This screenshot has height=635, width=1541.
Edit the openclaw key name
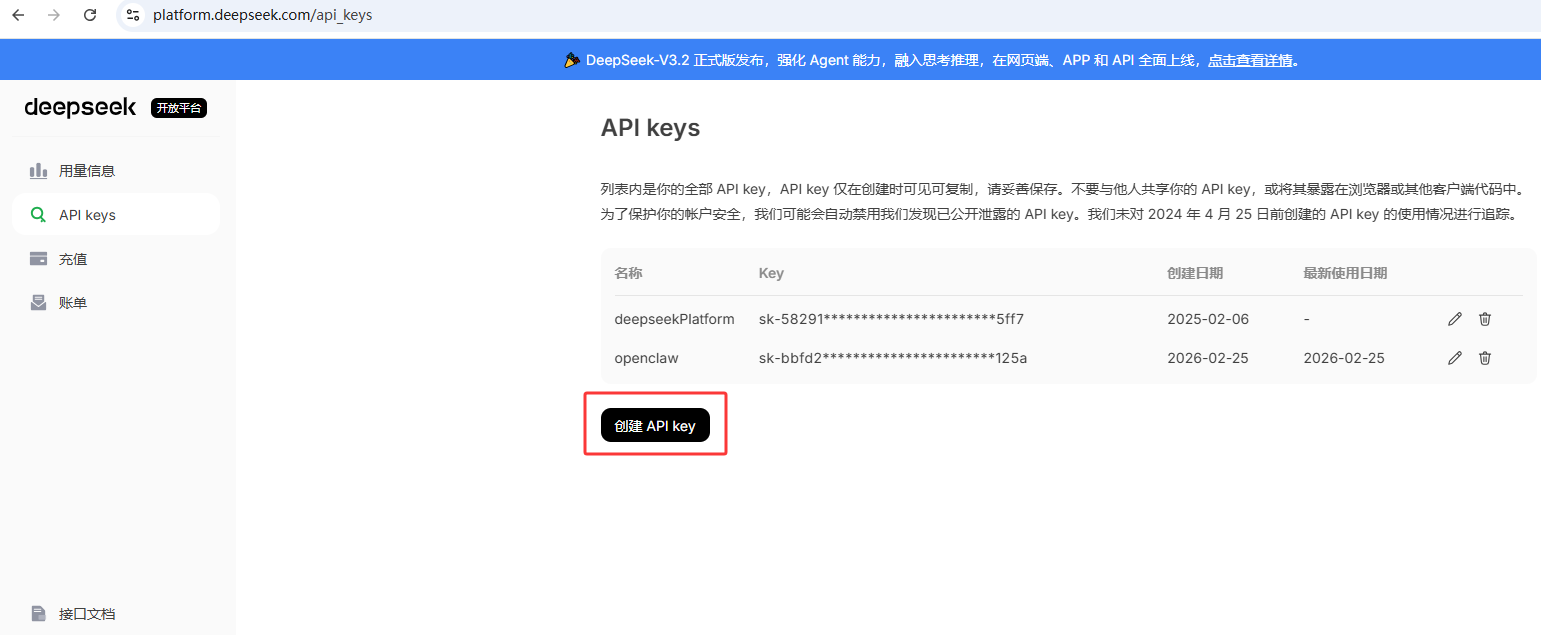click(x=1455, y=358)
